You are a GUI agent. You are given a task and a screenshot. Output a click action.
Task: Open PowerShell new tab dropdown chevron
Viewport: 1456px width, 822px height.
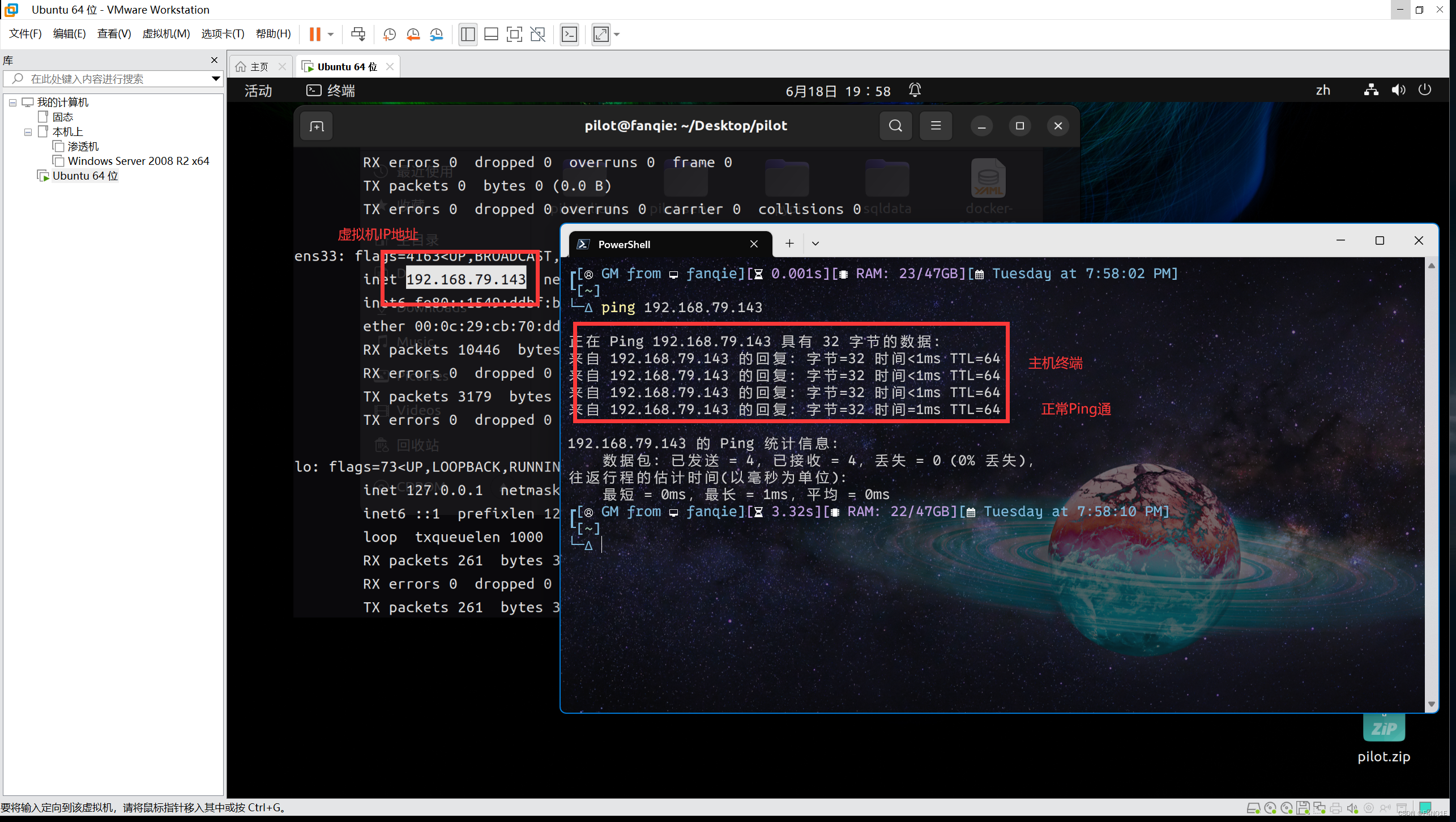click(x=815, y=244)
